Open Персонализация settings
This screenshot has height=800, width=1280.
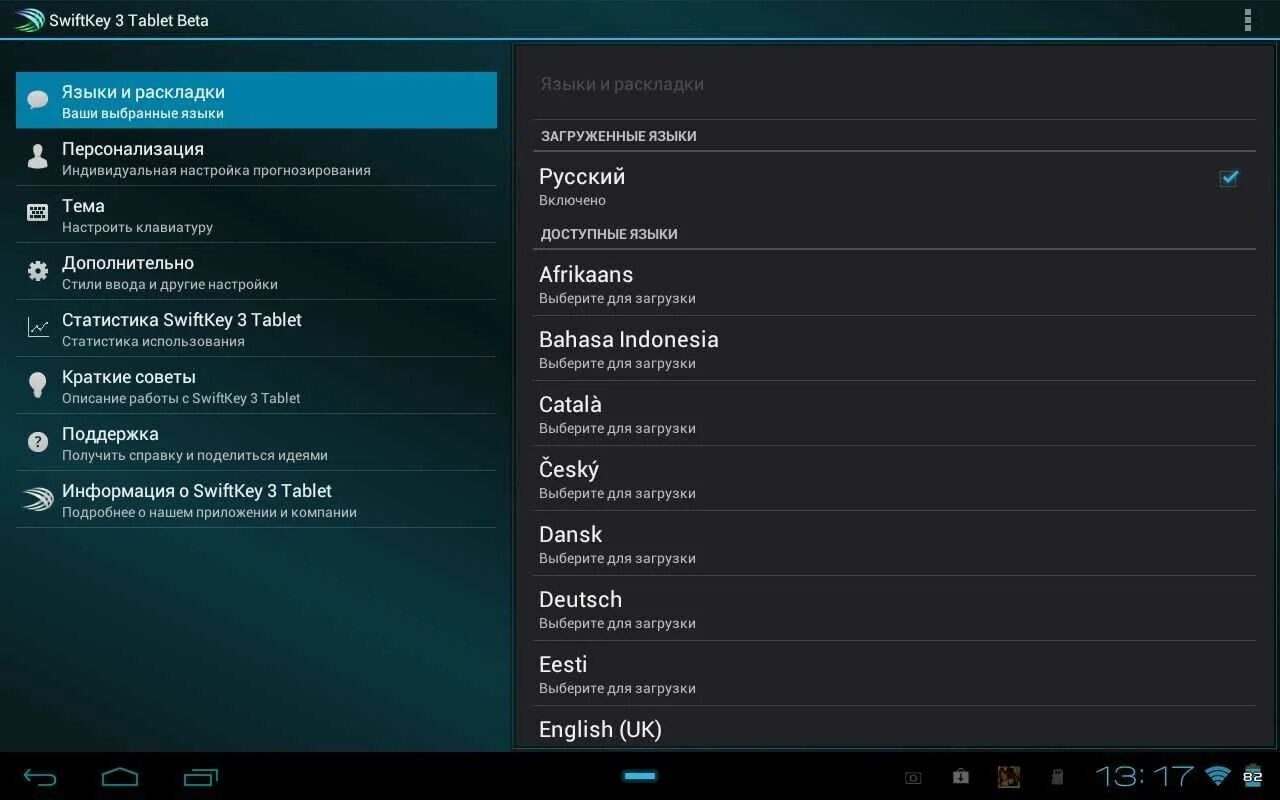(x=256, y=157)
